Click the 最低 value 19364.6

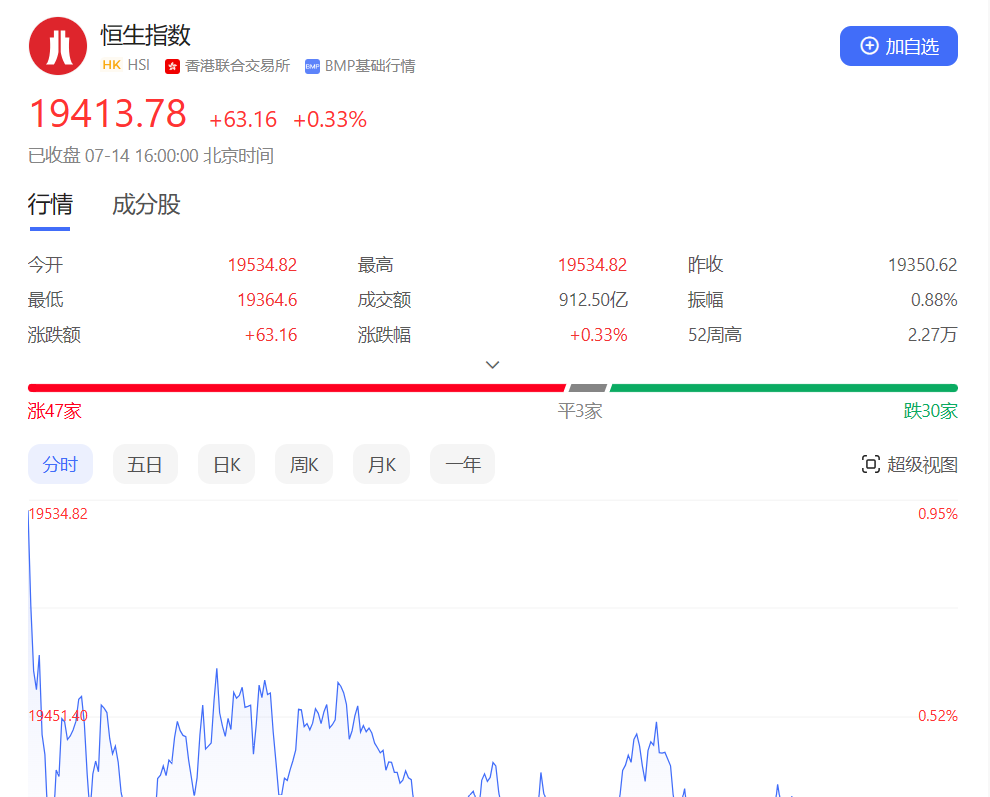coord(267,299)
